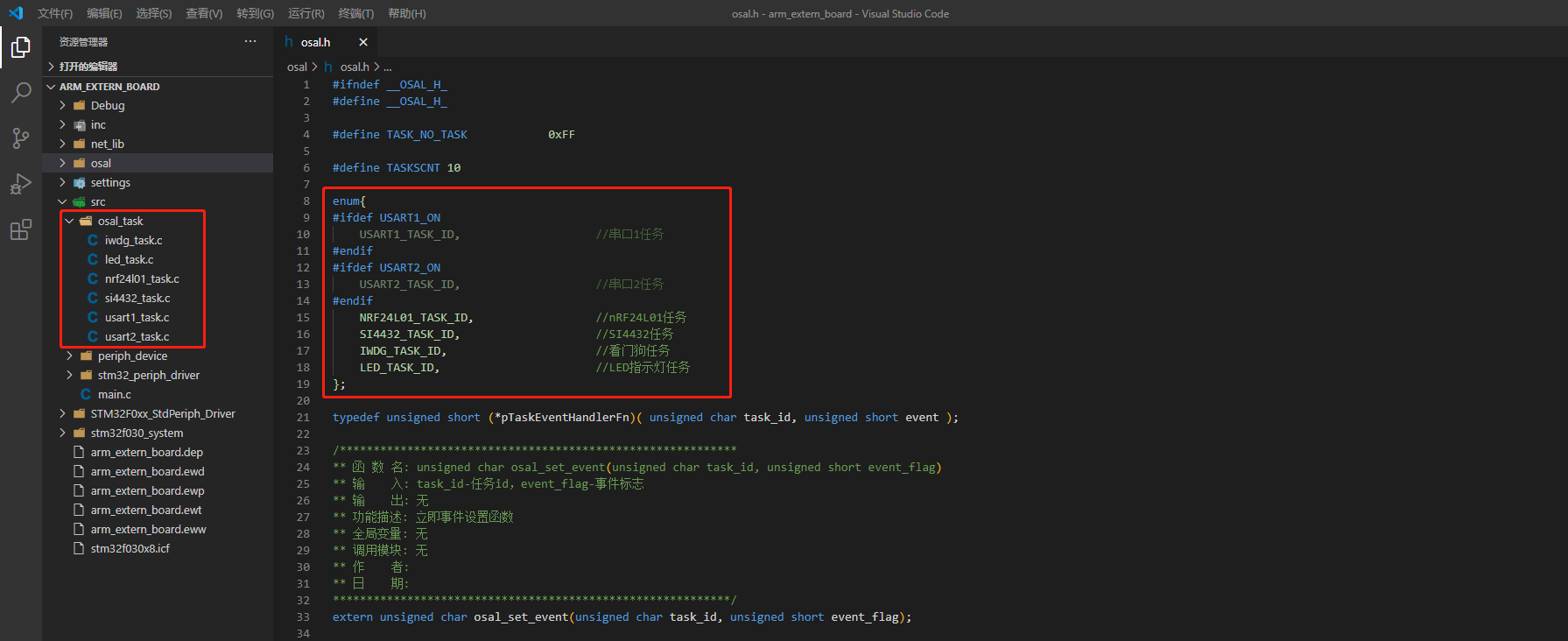
Task: Open the Explorer view in activity bar
Action: coord(21,47)
